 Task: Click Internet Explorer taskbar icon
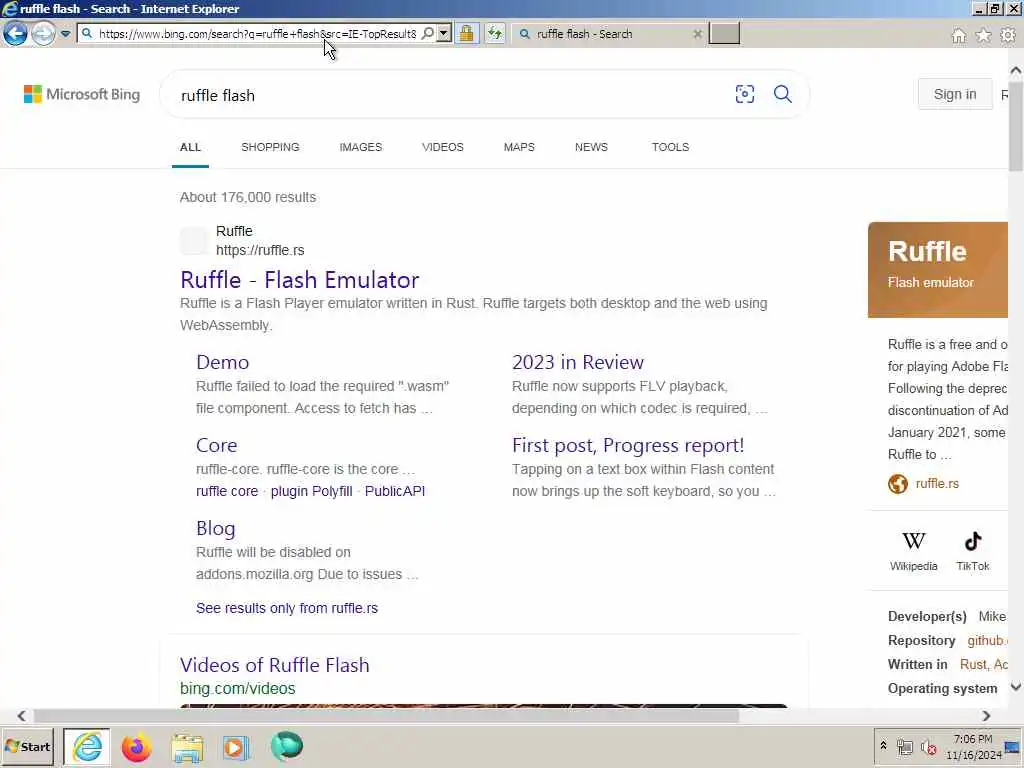pyautogui.click(x=87, y=746)
